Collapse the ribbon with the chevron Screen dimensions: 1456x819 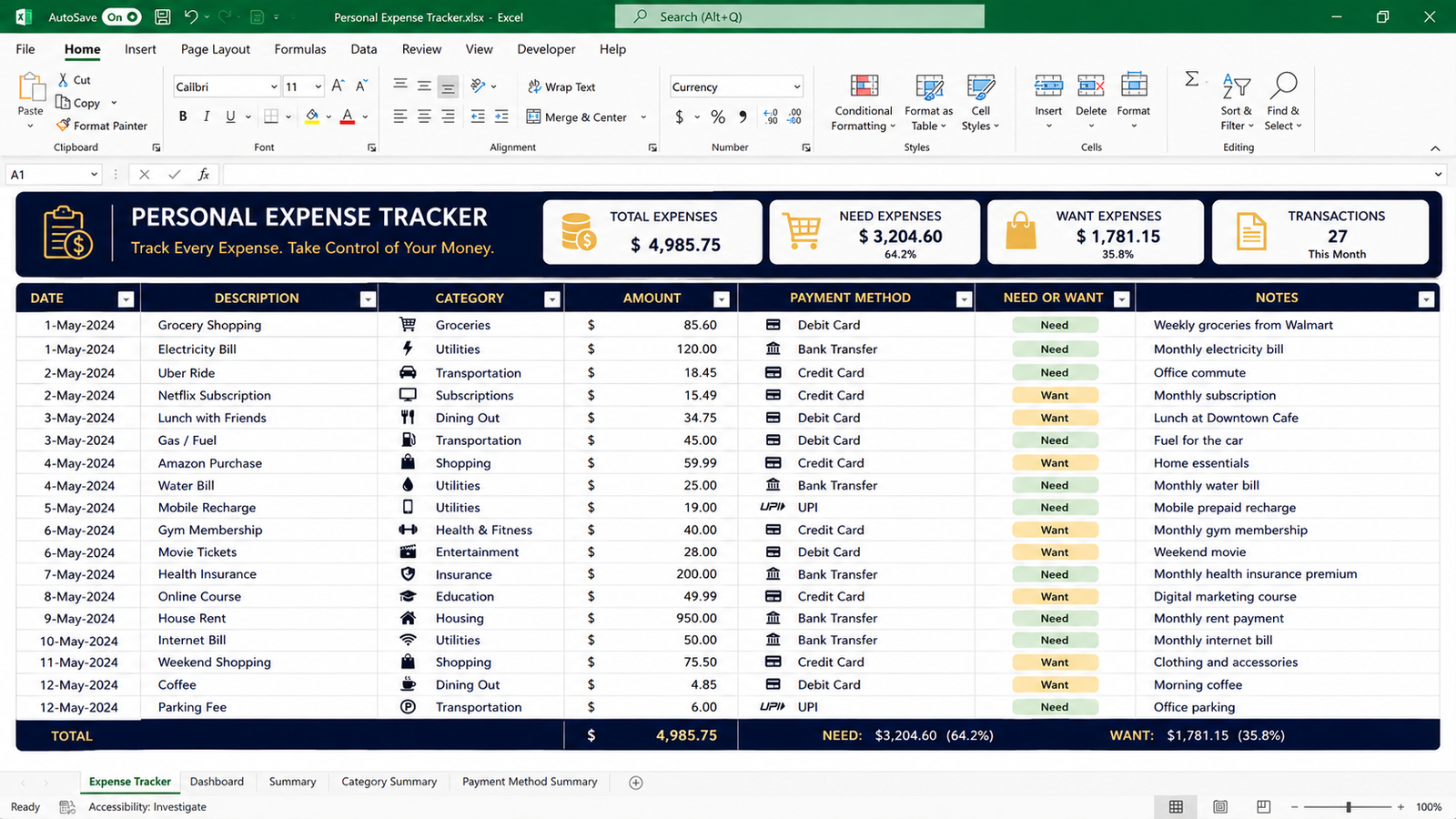pyautogui.click(x=1435, y=148)
